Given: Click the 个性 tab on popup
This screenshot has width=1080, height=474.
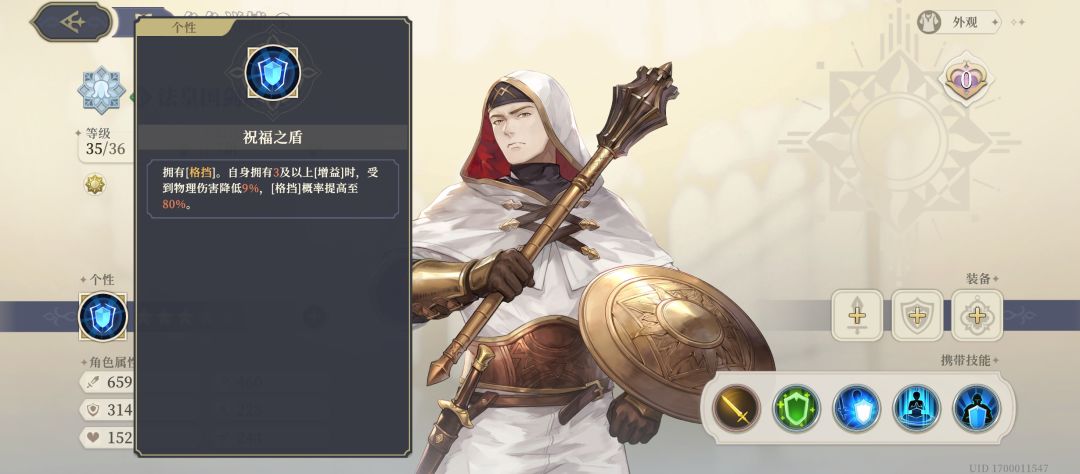Looking at the screenshot, I should (x=182, y=28).
